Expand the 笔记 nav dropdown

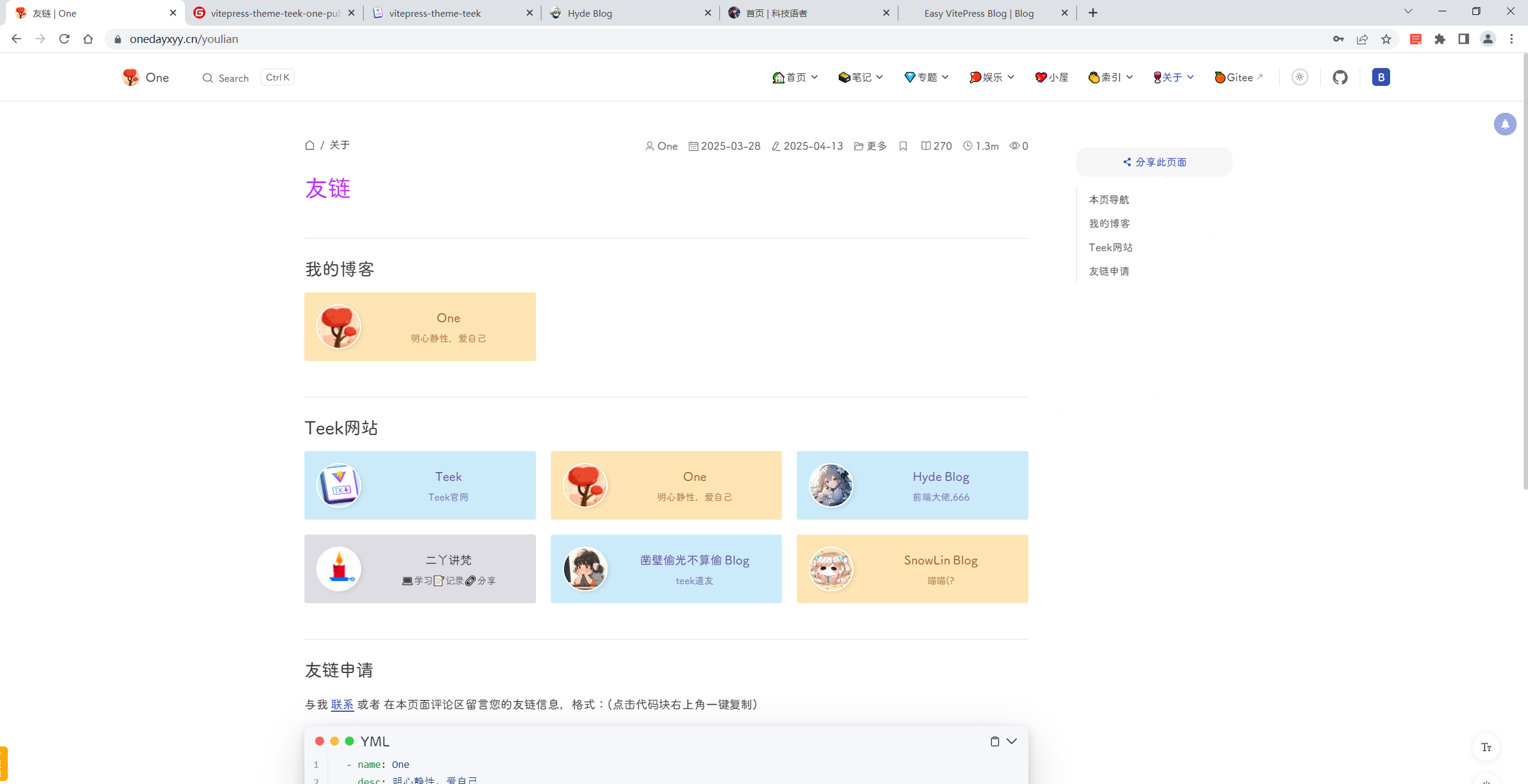(x=860, y=78)
